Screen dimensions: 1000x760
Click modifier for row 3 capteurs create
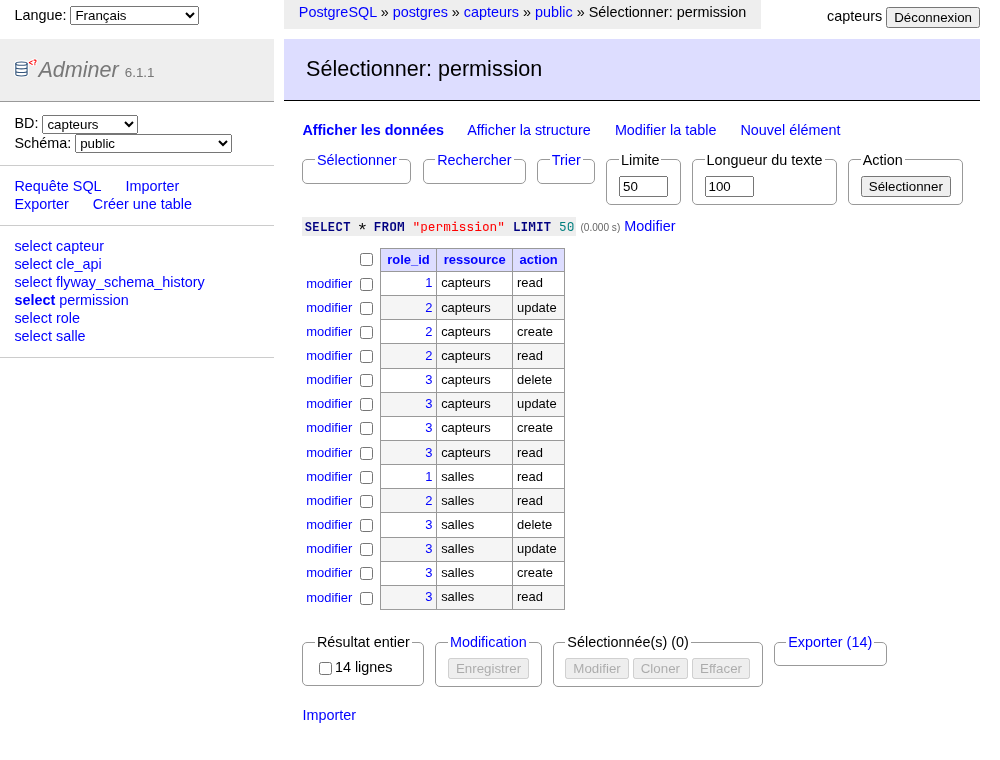[x=329, y=428]
